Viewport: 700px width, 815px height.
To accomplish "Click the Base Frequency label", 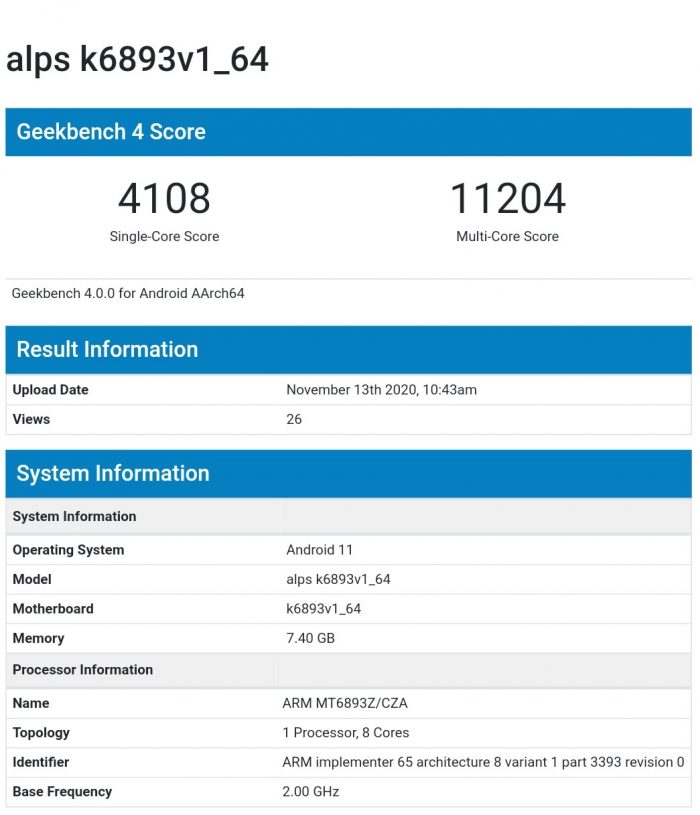I will (x=62, y=792).
